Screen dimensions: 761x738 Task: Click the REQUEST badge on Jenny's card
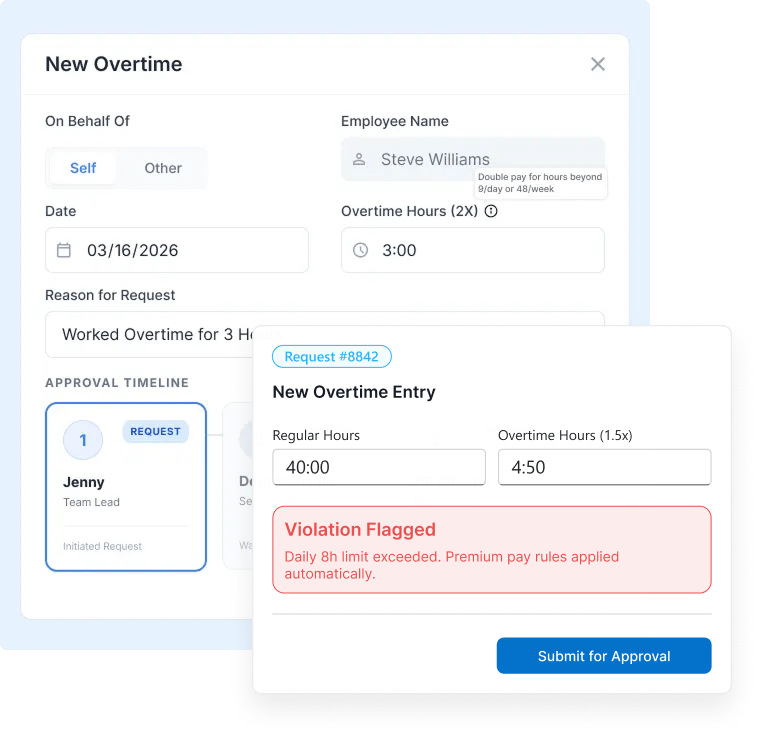pyautogui.click(x=155, y=431)
